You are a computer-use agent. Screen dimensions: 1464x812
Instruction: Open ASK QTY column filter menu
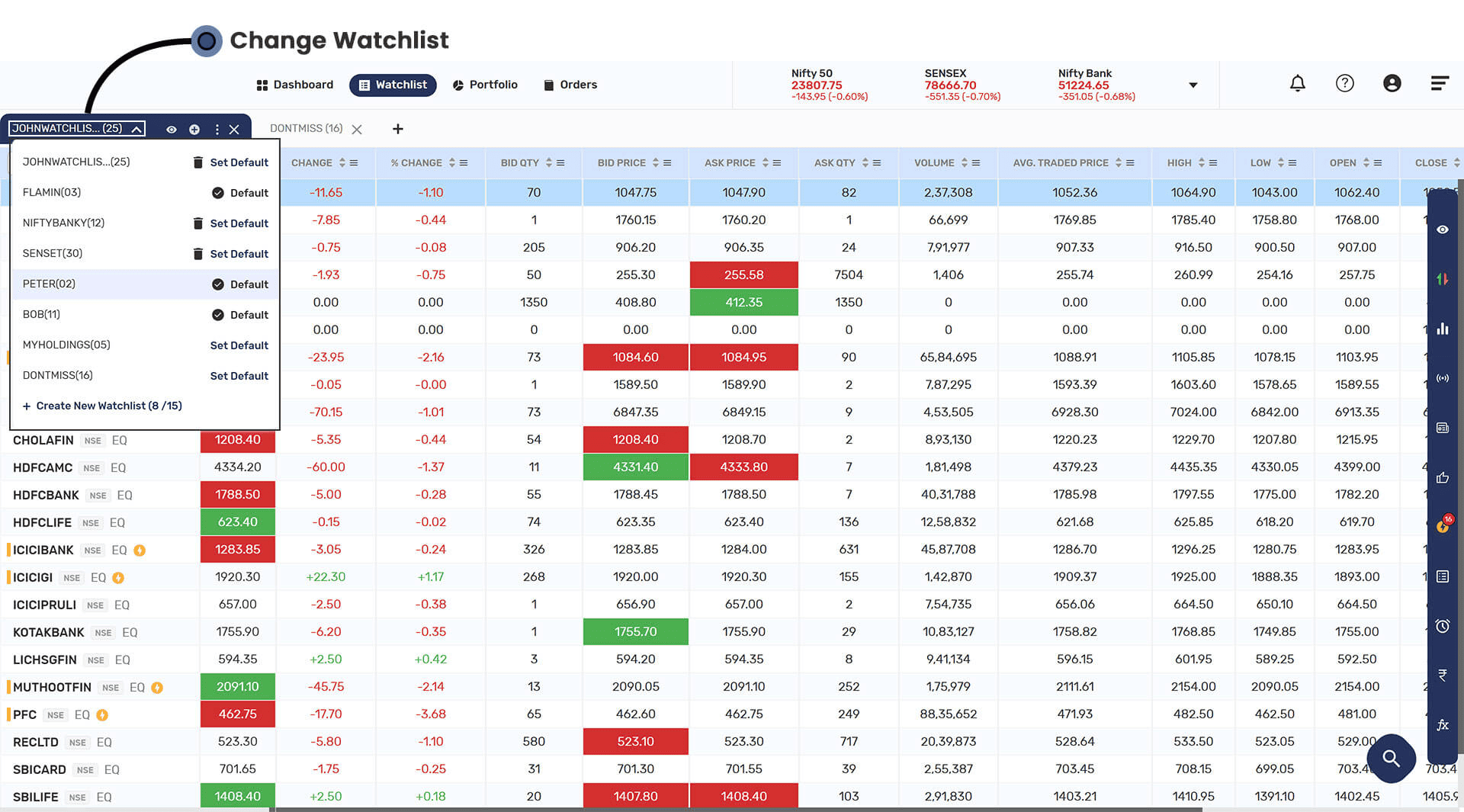pyautogui.click(x=877, y=162)
